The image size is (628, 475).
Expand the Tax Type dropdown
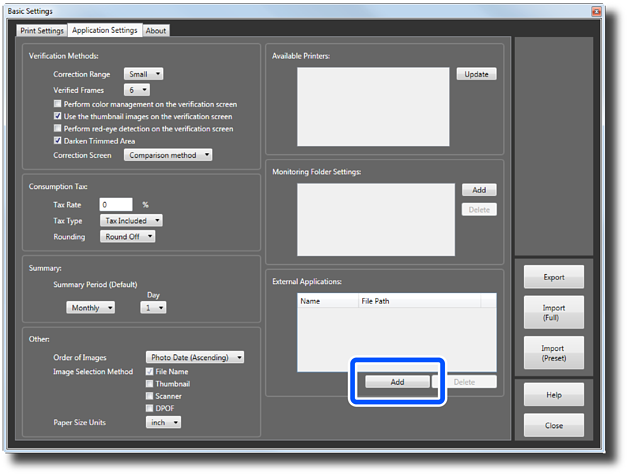click(131, 220)
